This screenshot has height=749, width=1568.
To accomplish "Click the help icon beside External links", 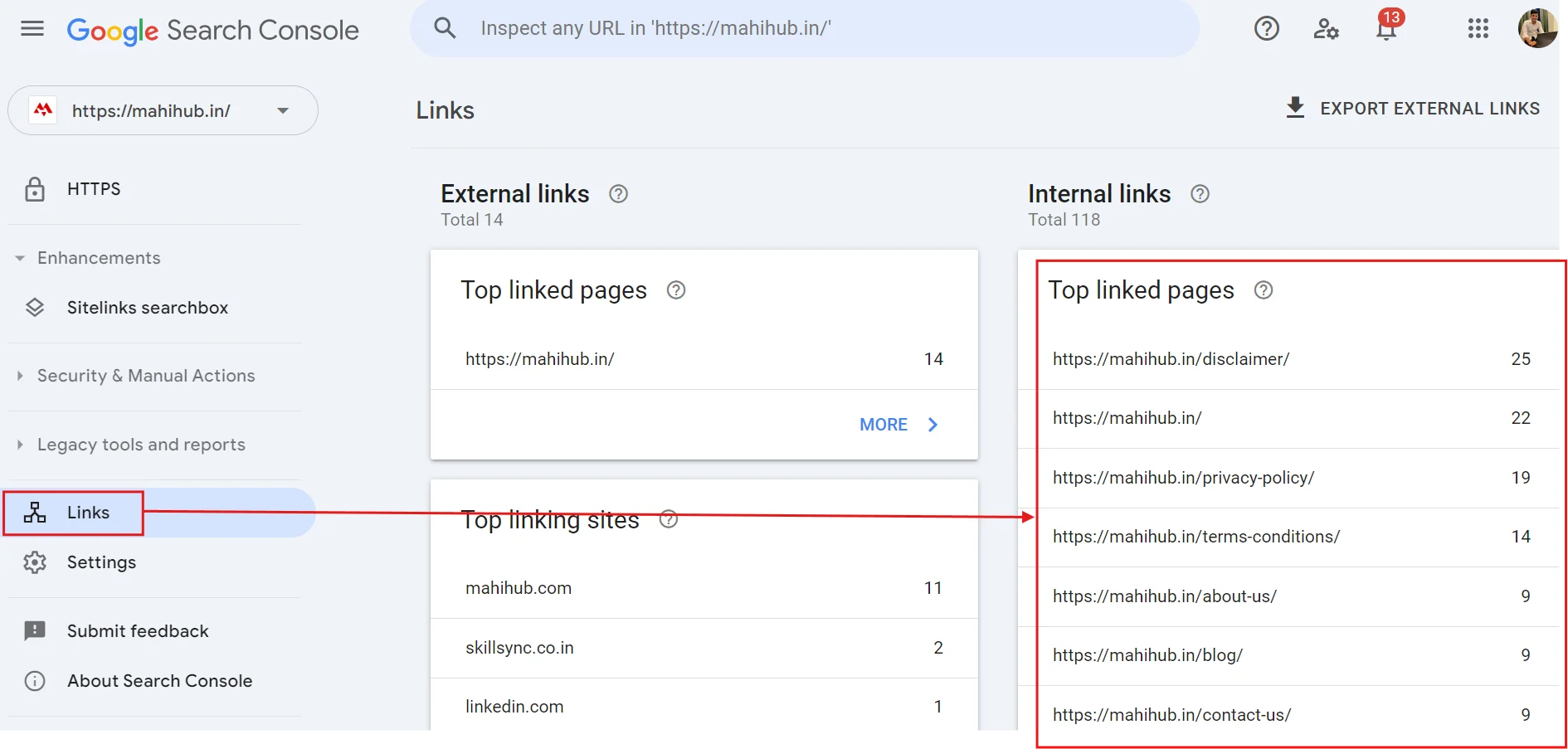I will click(618, 194).
